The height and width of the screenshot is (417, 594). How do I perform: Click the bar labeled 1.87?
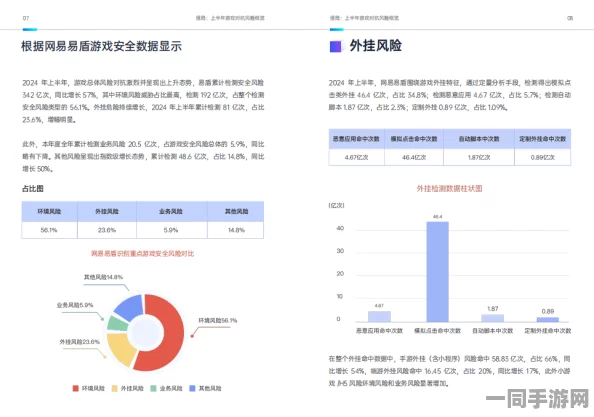point(492,318)
